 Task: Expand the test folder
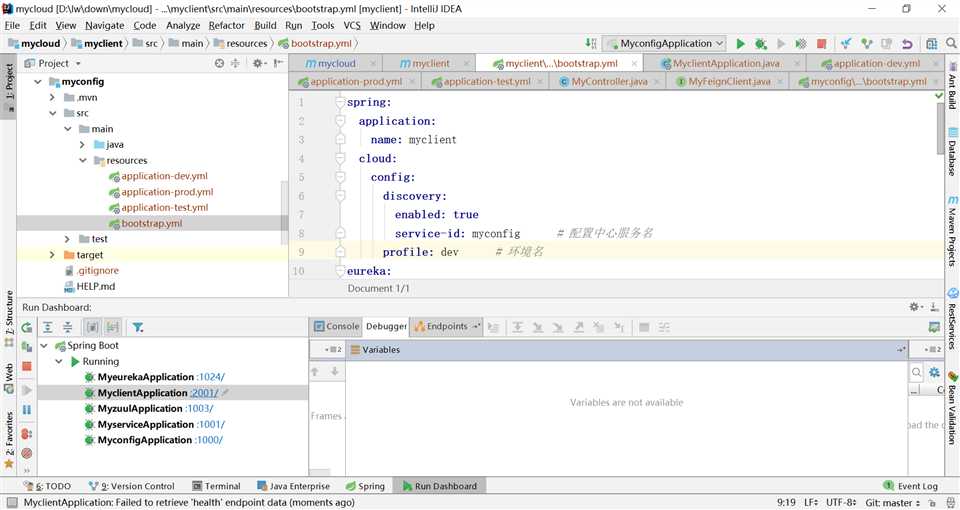pos(67,239)
